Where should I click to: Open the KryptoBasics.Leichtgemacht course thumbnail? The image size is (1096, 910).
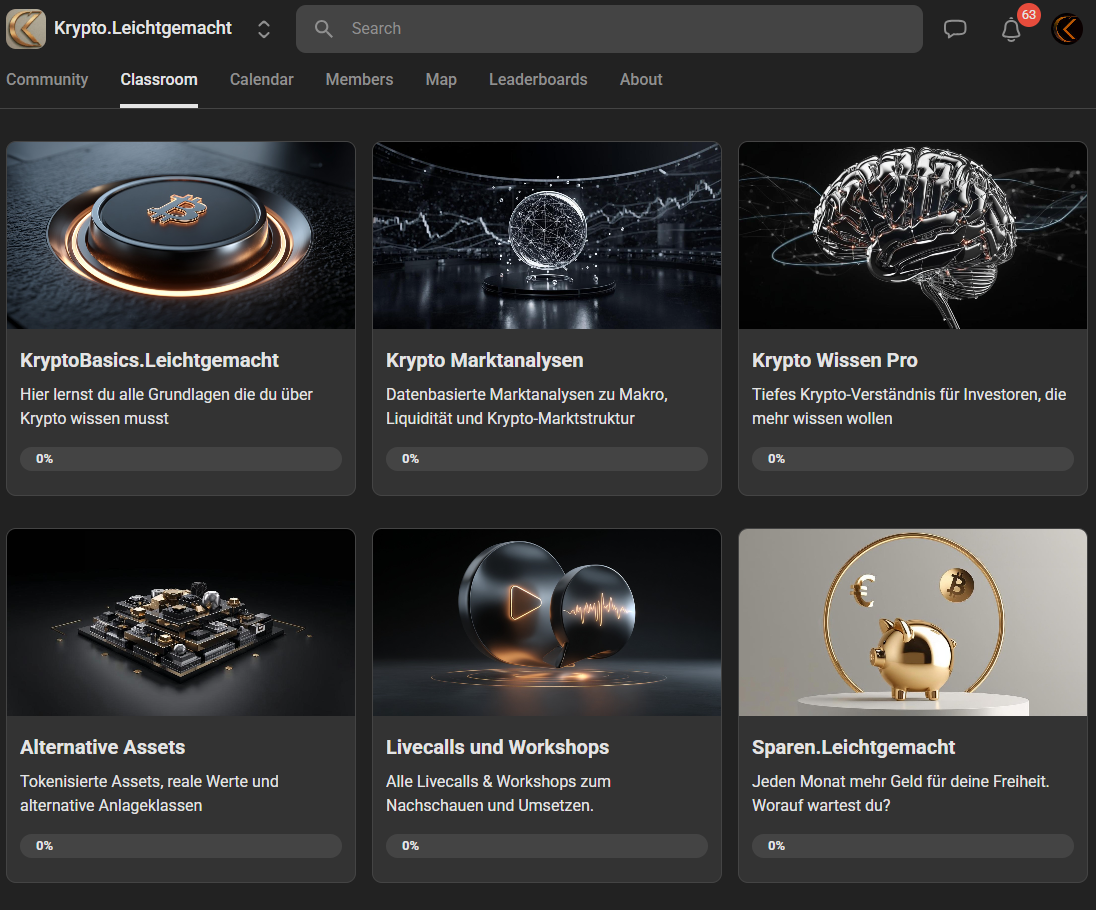181,236
